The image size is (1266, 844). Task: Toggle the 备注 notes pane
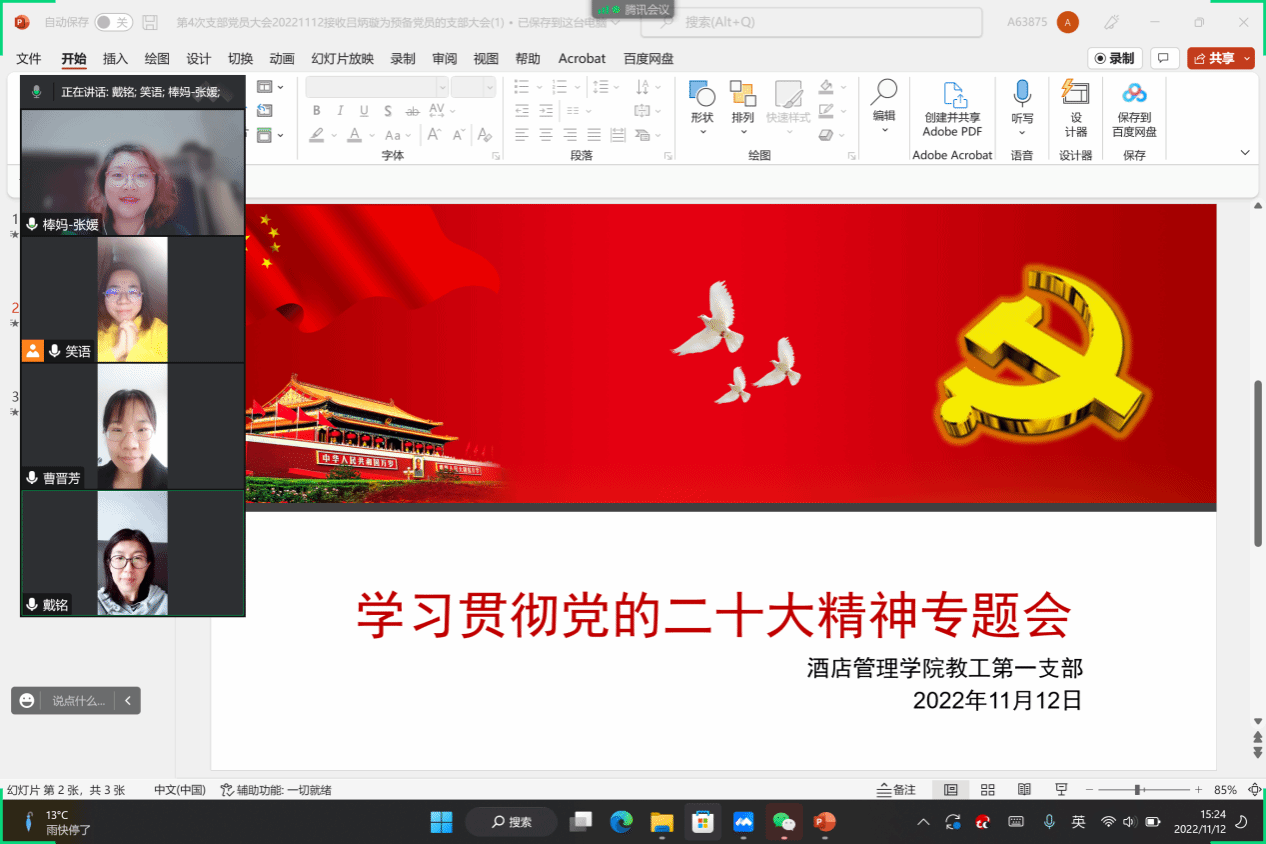point(896,790)
